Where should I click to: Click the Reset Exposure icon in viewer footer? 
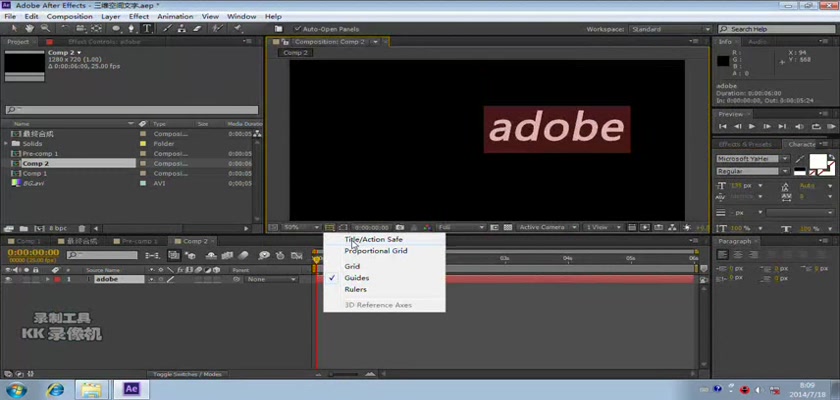tap(688, 227)
